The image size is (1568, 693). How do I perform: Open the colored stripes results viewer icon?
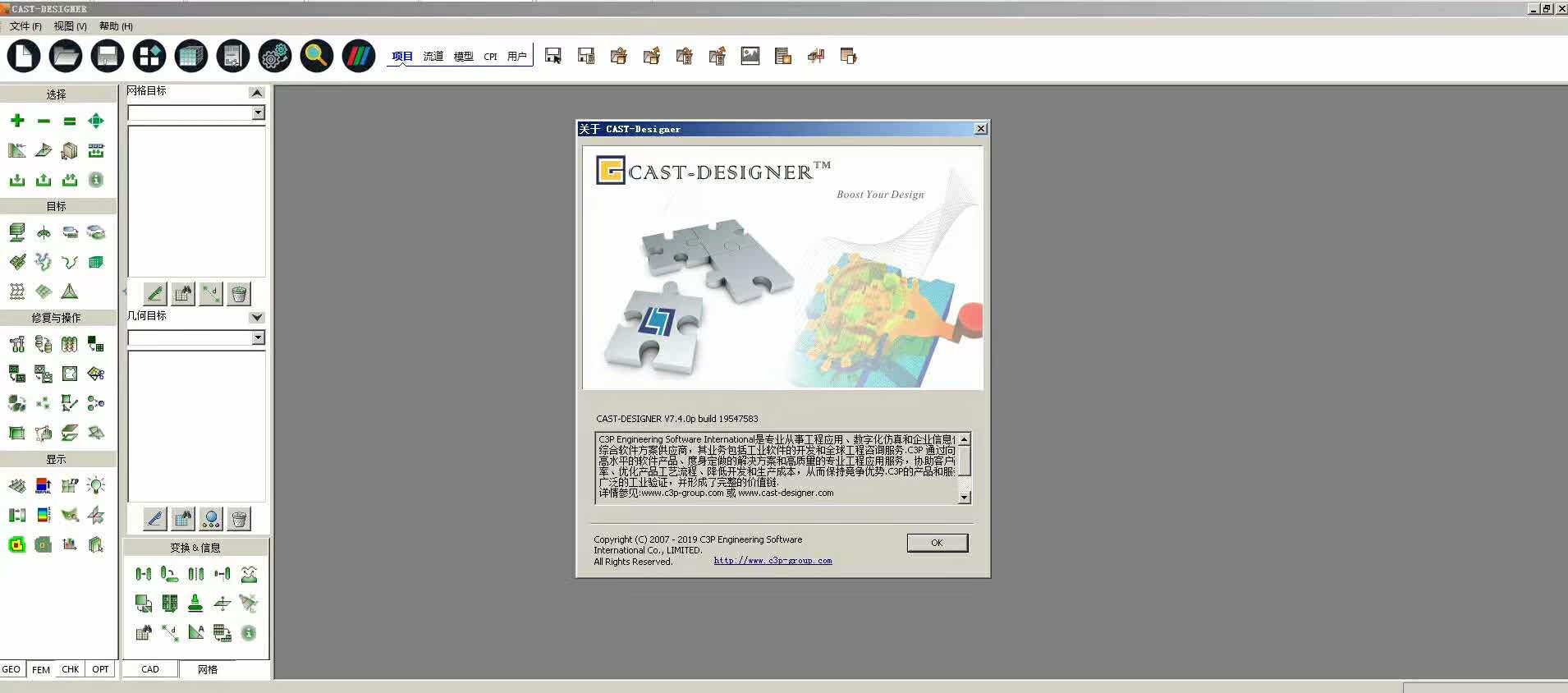pyautogui.click(x=359, y=56)
